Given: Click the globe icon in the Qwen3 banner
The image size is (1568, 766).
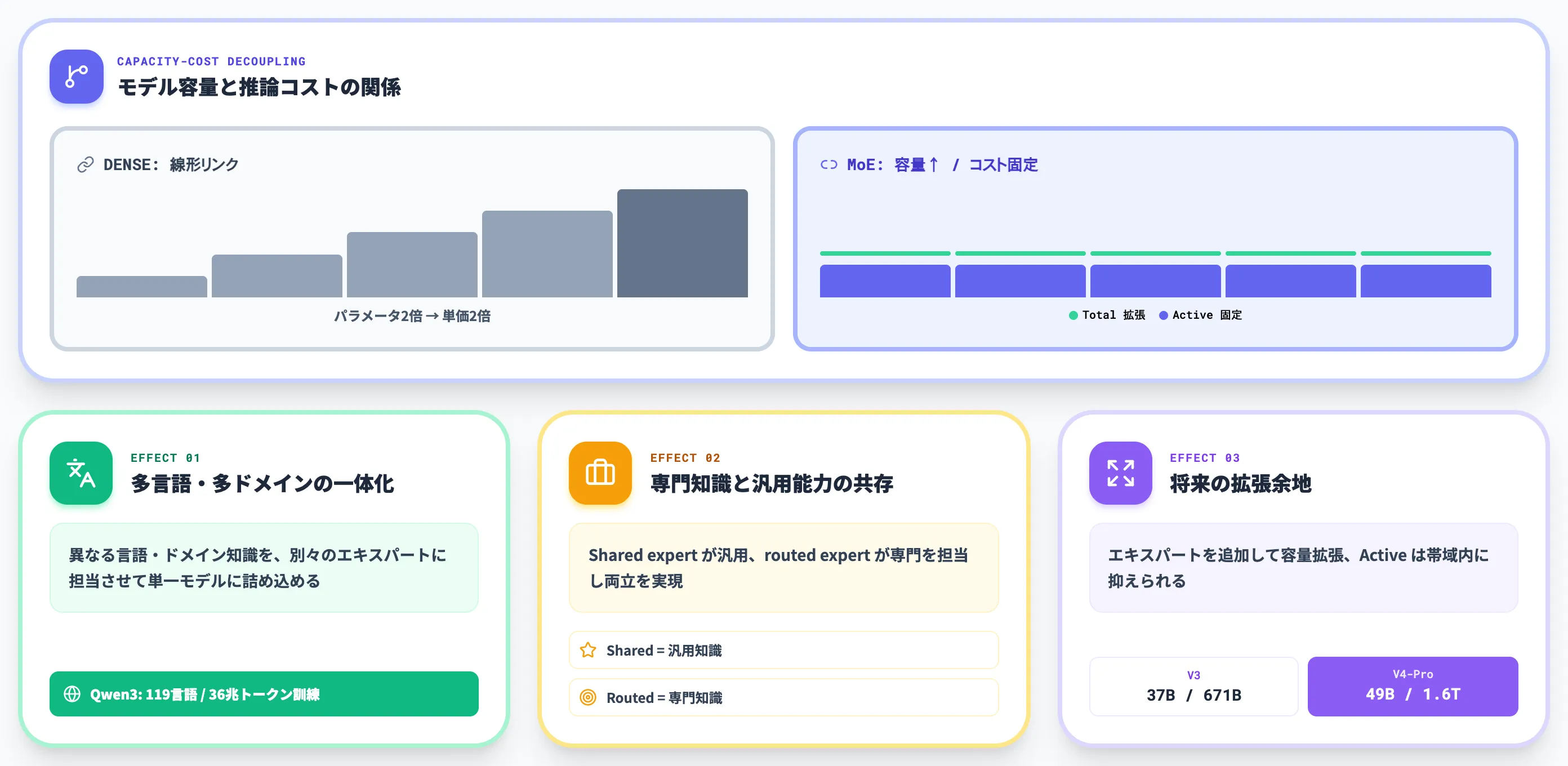Looking at the screenshot, I should tap(72, 694).
